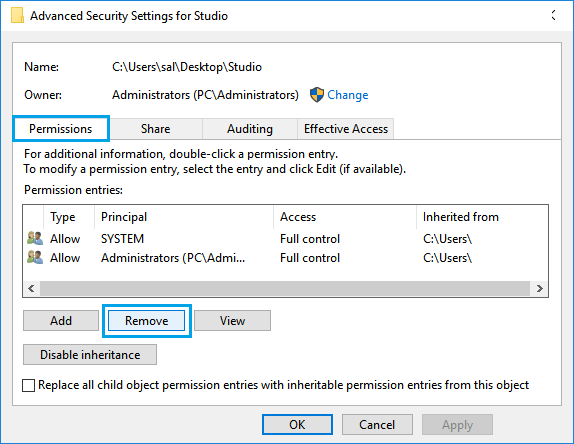This screenshot has height=444, width=574.
Task: Select the Permissions tab
Action: 61,129
